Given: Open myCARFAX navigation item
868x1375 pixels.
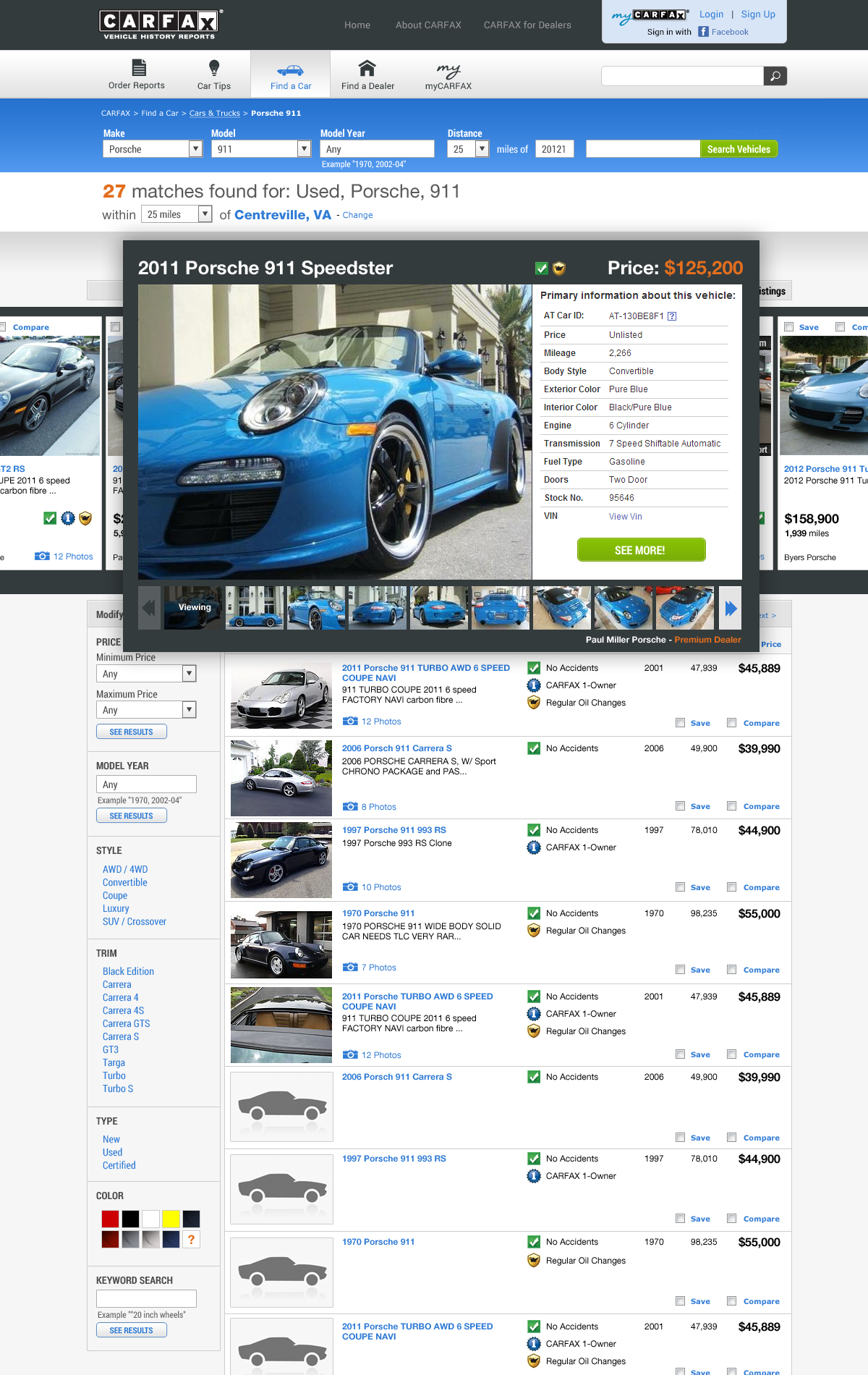Looking at the screenshot, I should pyautogui.click(x=448, y=75).
